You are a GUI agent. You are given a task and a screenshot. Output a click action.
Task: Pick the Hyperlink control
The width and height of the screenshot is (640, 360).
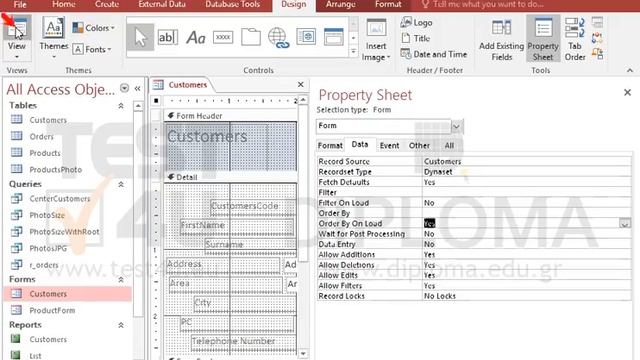click(278, 38)
